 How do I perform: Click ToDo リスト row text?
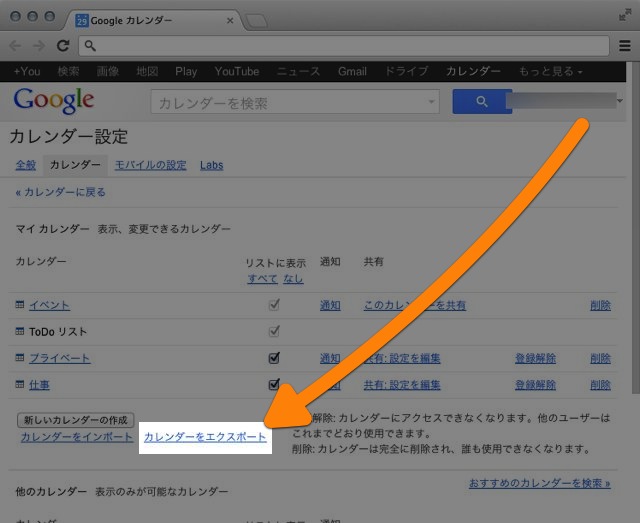(58, 332)
